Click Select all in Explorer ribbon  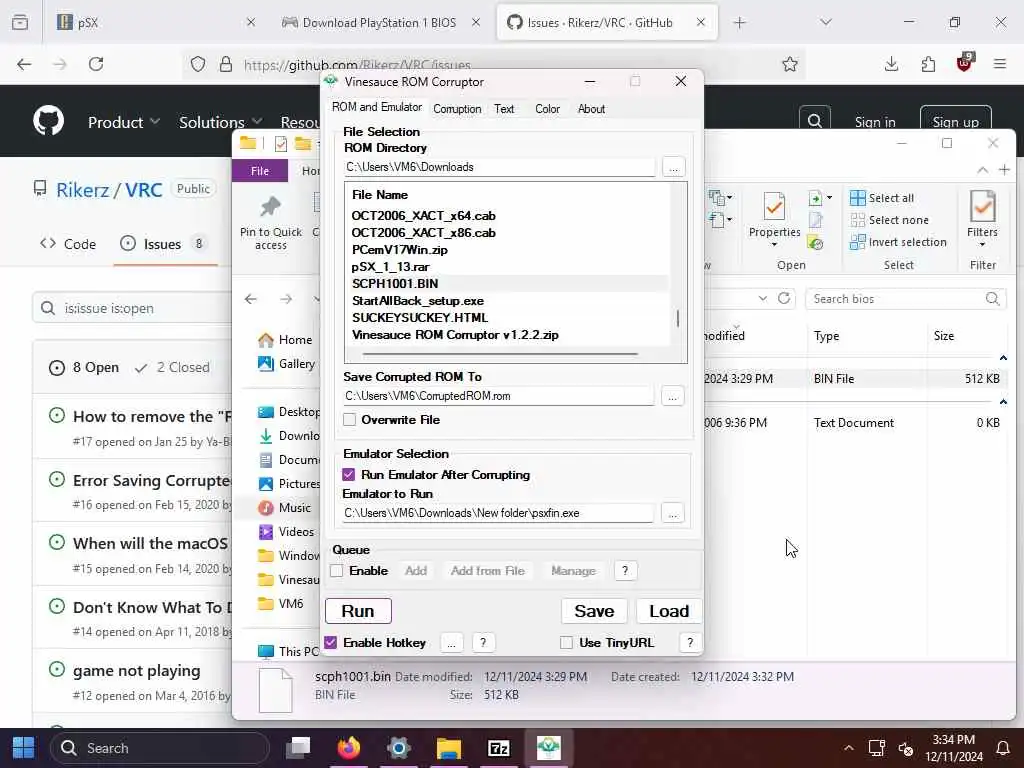pyautogui.click(x=882, y=198)
